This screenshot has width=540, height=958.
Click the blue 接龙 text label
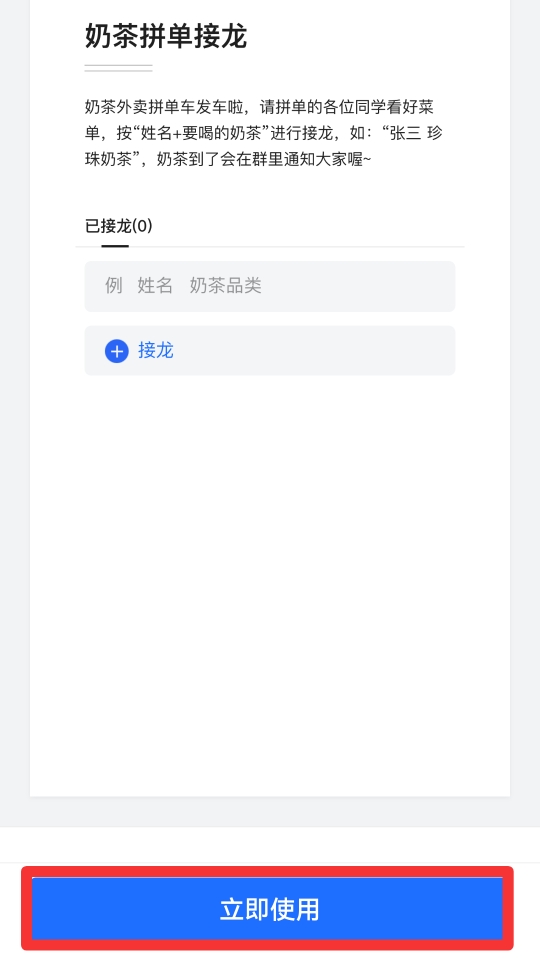tap(156, 351)
